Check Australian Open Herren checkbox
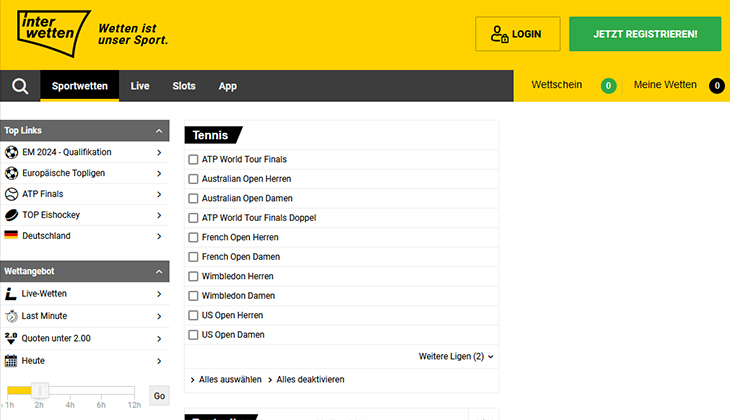This screenshot has width=730, height=420. (193, 179)
